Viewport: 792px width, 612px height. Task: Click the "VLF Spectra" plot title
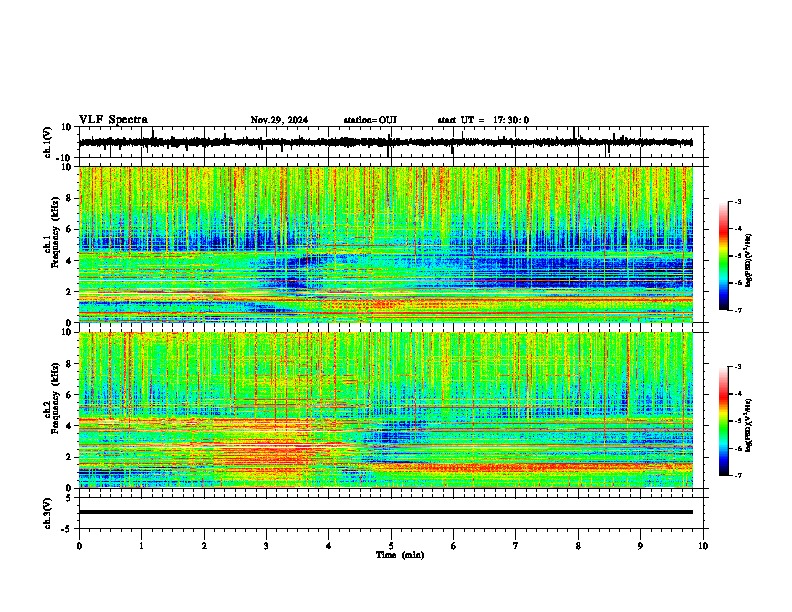tap(113, 120)
